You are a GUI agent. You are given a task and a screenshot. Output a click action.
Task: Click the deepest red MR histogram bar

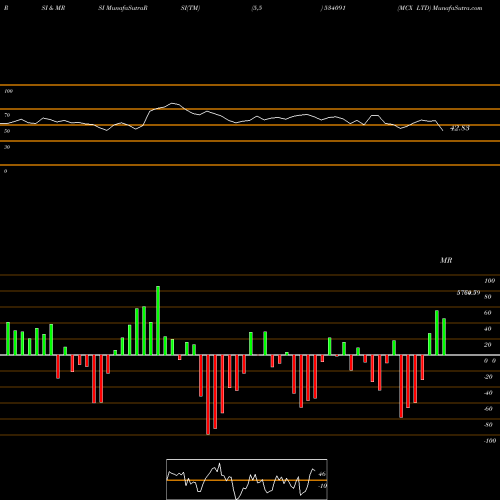(208, 395)
